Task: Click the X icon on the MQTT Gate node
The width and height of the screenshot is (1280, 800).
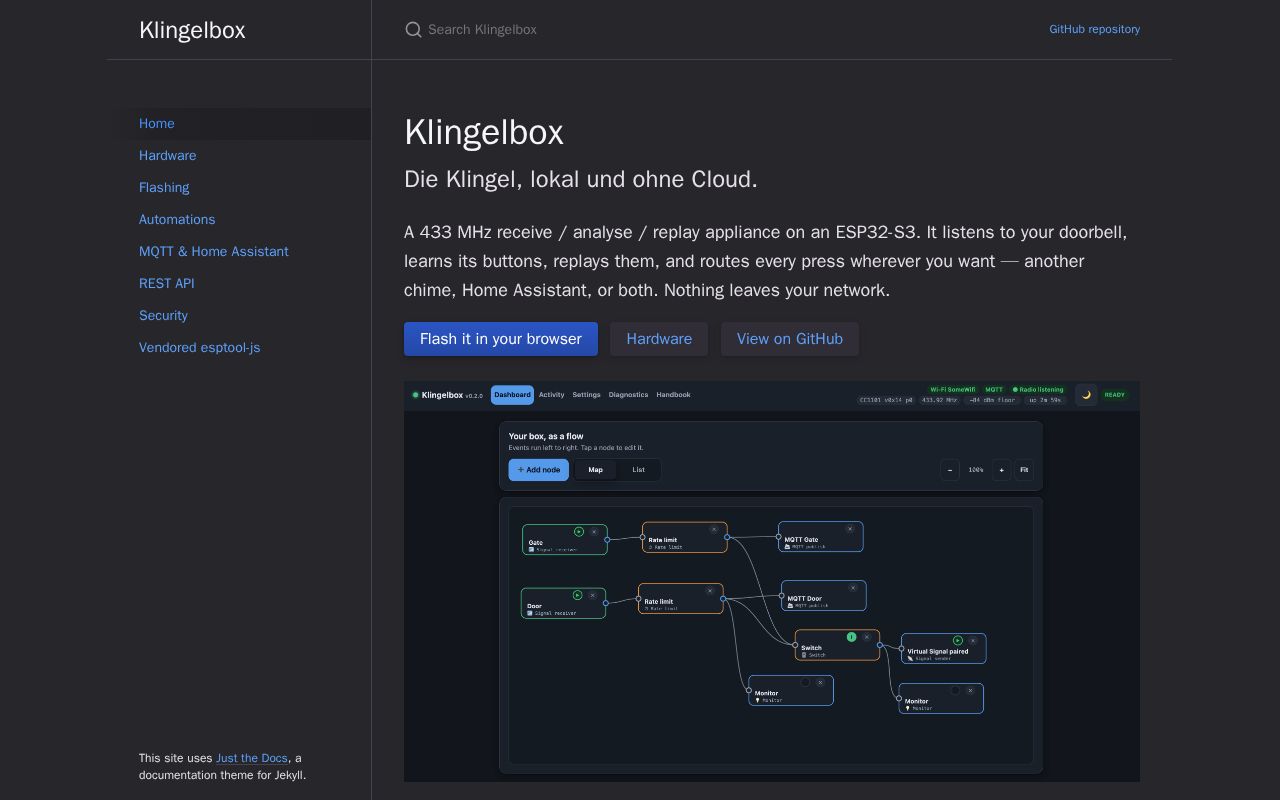Action: 850,529
